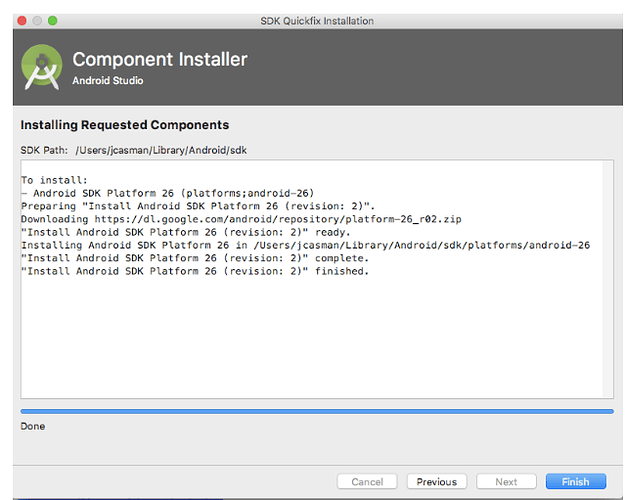Click the completed blue progress bar
Screen dimensions: 626x500
click(317, 411)
